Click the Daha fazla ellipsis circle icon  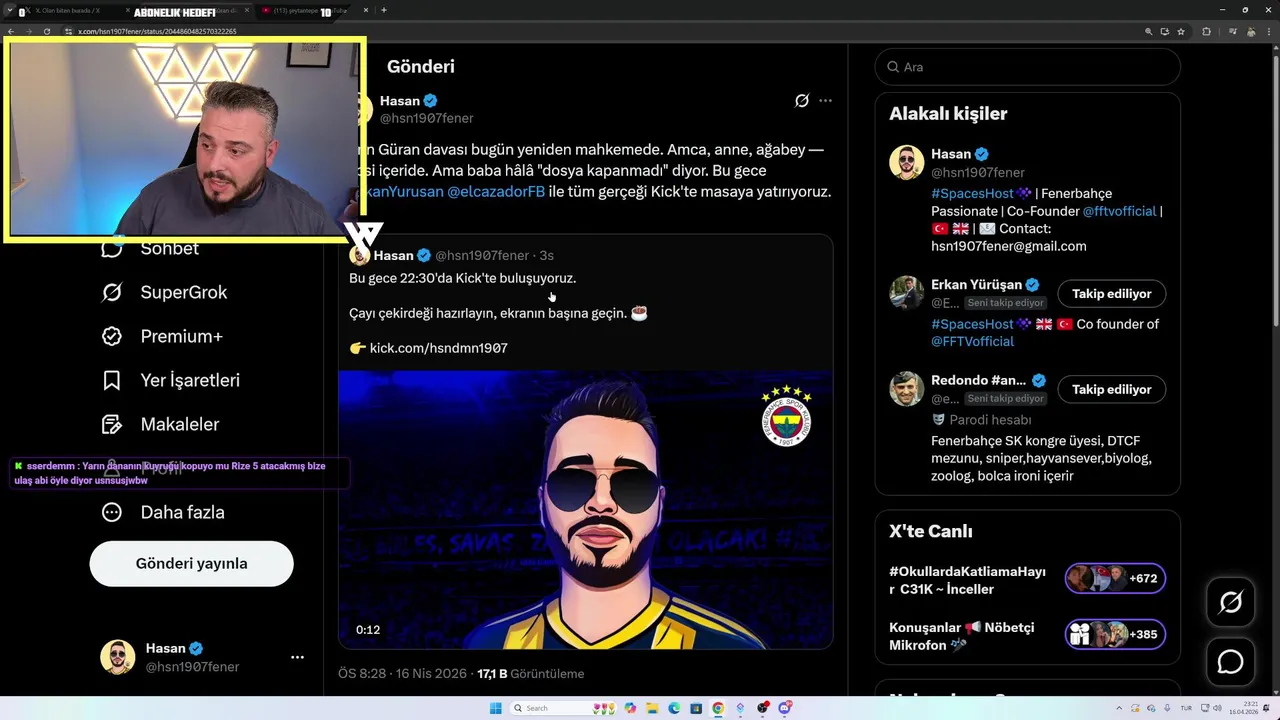tap(112, 512)
